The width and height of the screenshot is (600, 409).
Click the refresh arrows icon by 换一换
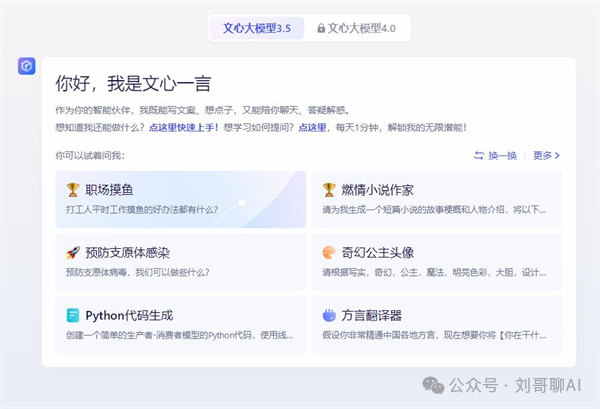point(479,155)
